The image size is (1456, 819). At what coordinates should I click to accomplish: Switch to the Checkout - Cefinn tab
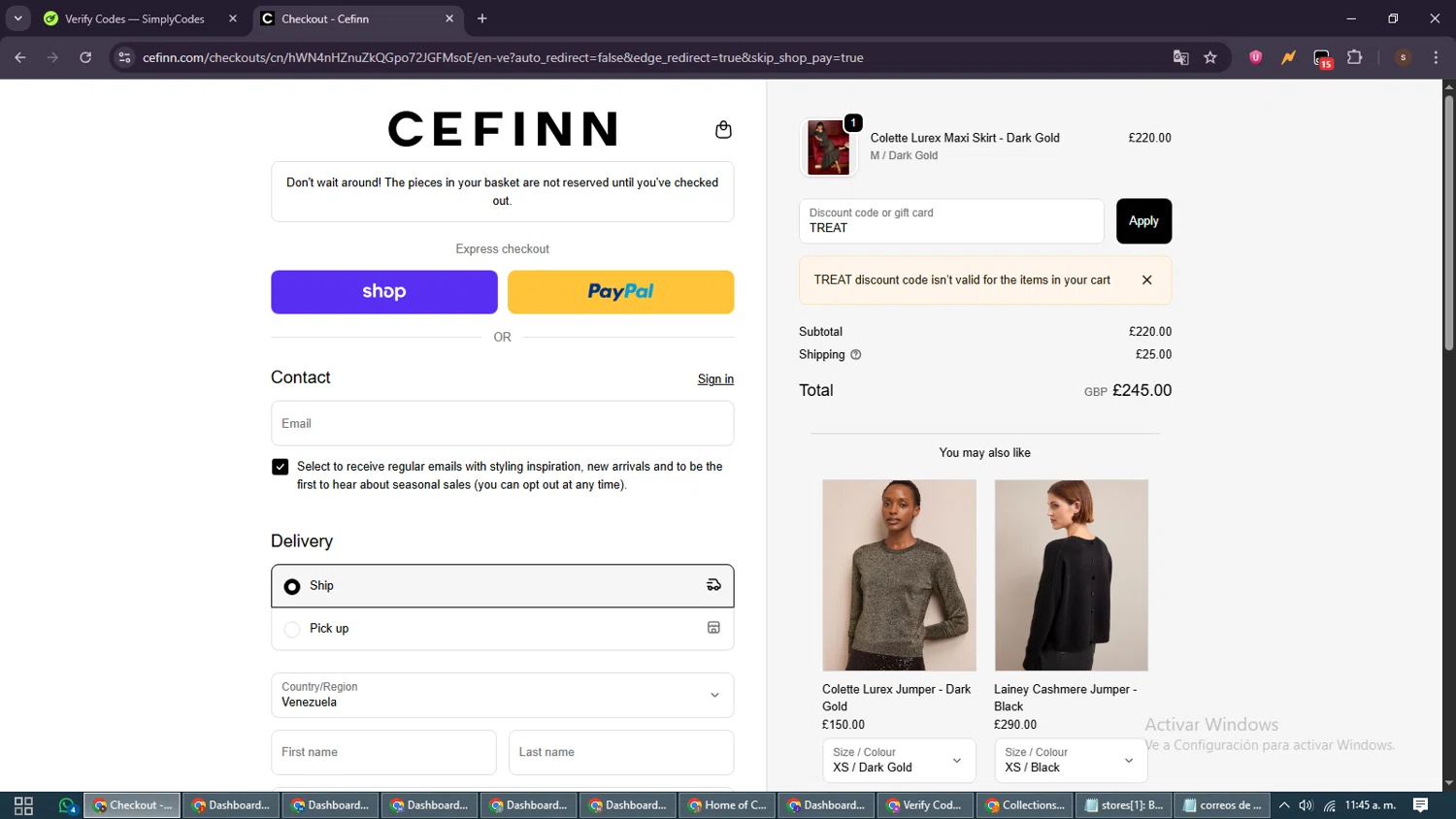pos(358,18)
